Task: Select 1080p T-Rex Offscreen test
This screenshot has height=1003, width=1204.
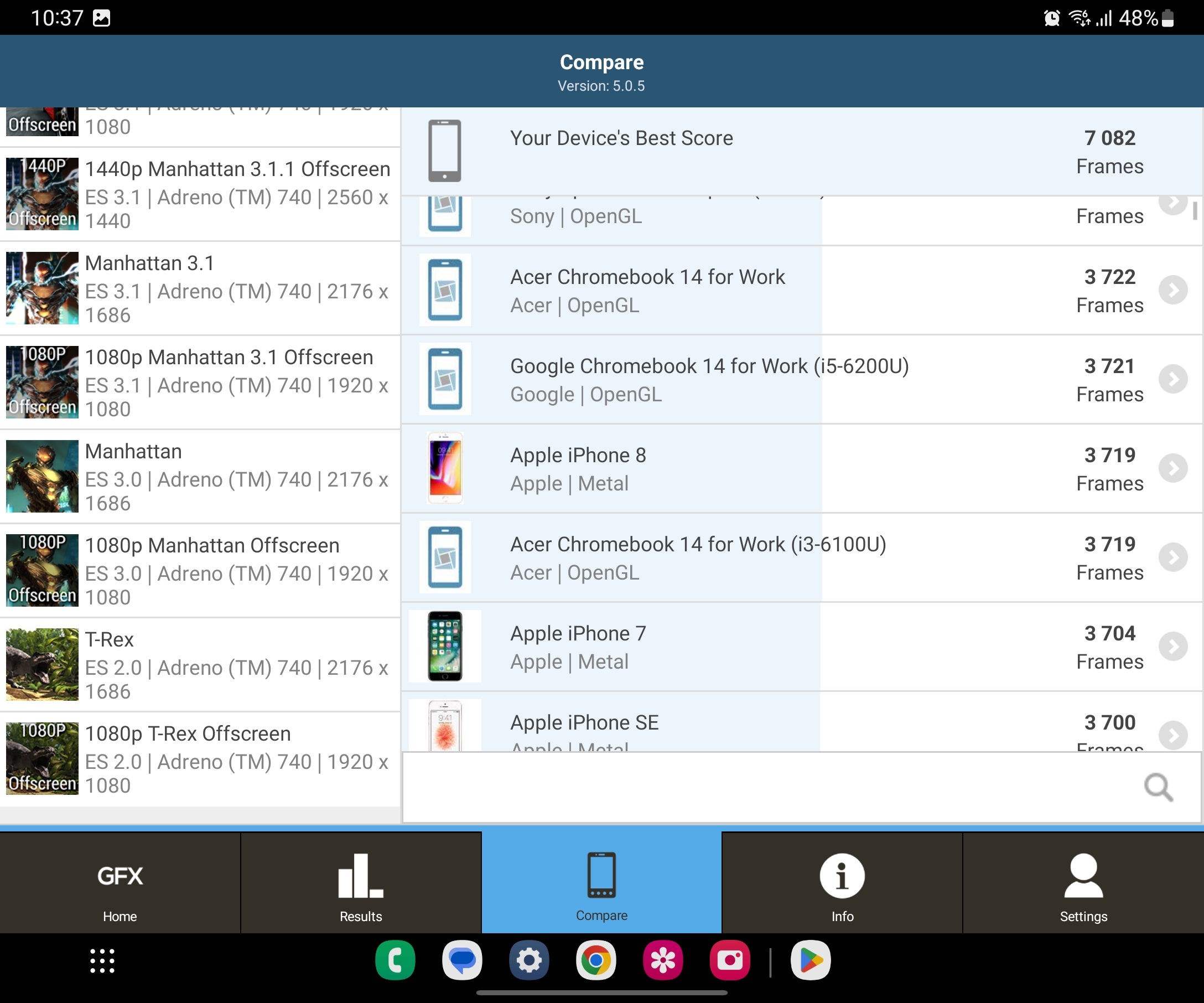Action: coord(200,759)
